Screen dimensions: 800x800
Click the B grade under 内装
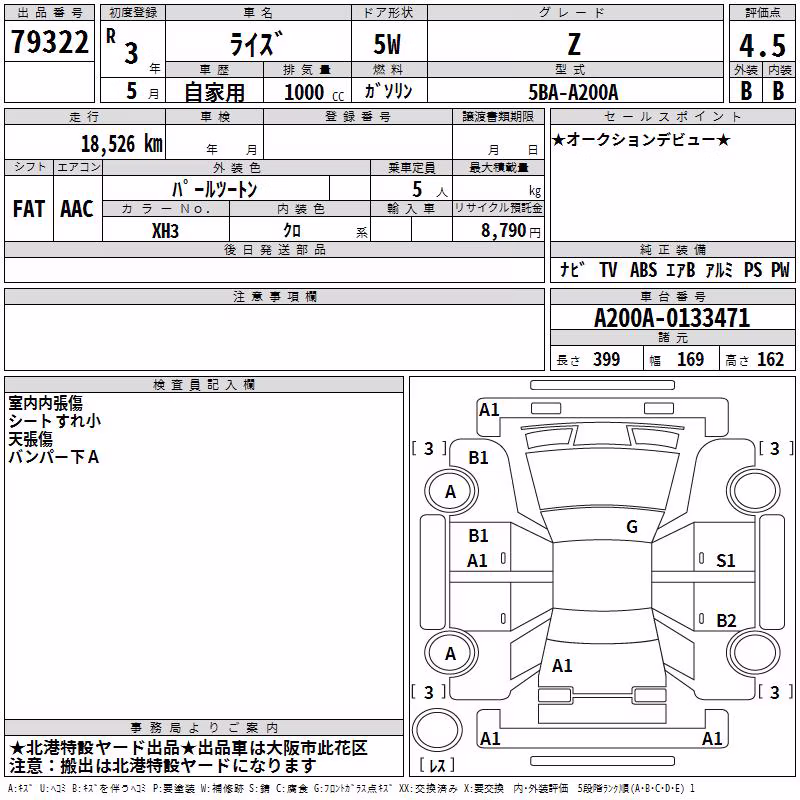pos(779,91)
